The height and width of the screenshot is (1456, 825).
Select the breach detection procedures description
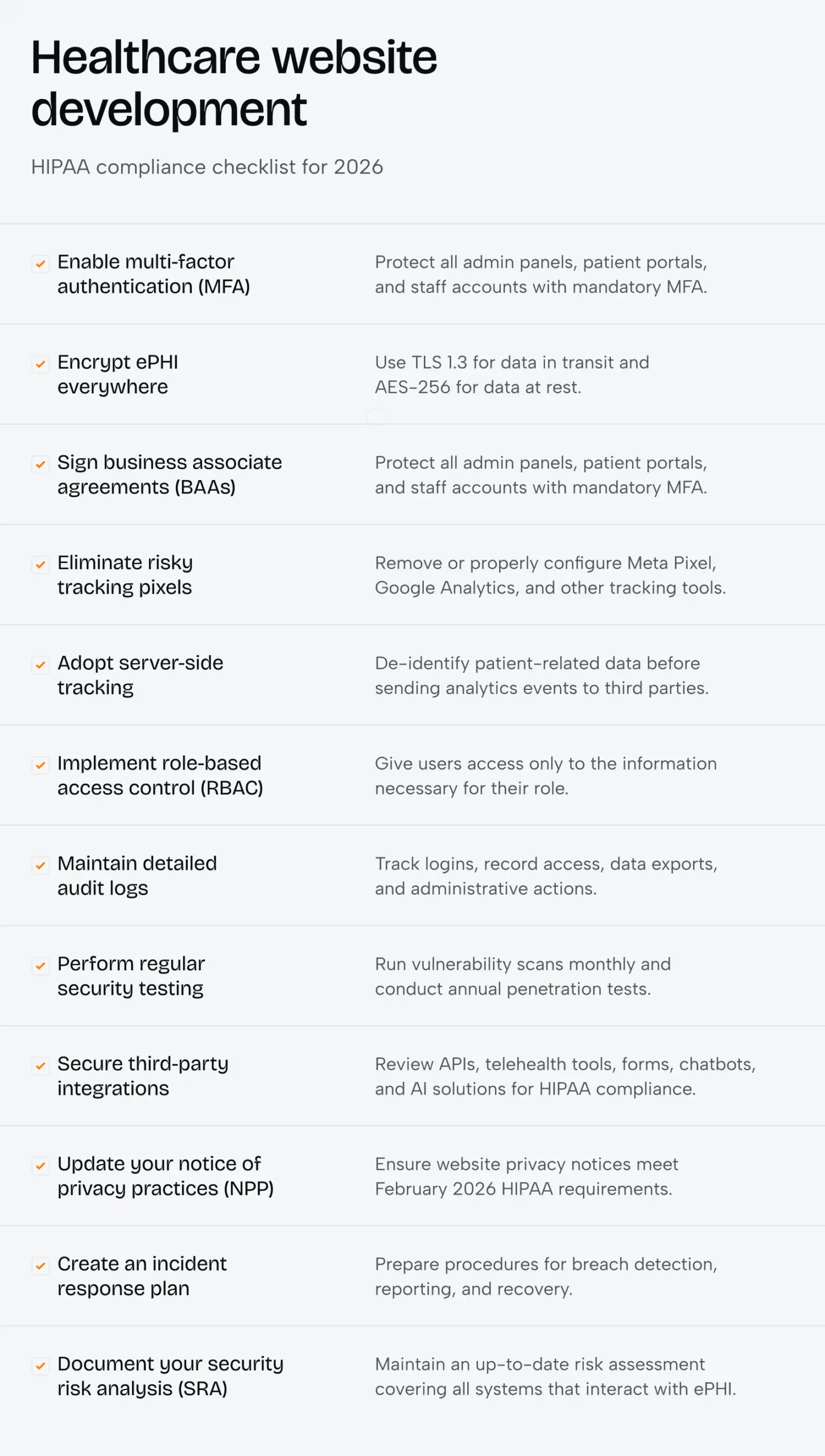(x=546, y=1277)
